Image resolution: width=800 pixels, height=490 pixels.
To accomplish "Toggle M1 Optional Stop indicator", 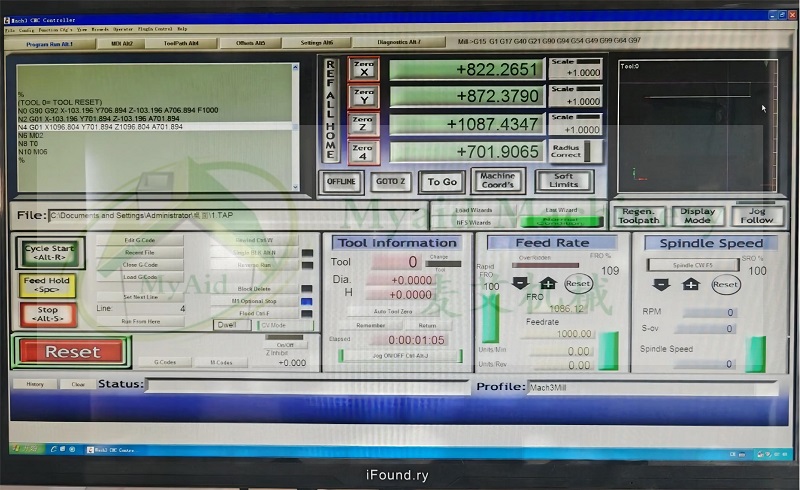I will tap(307, 302).
